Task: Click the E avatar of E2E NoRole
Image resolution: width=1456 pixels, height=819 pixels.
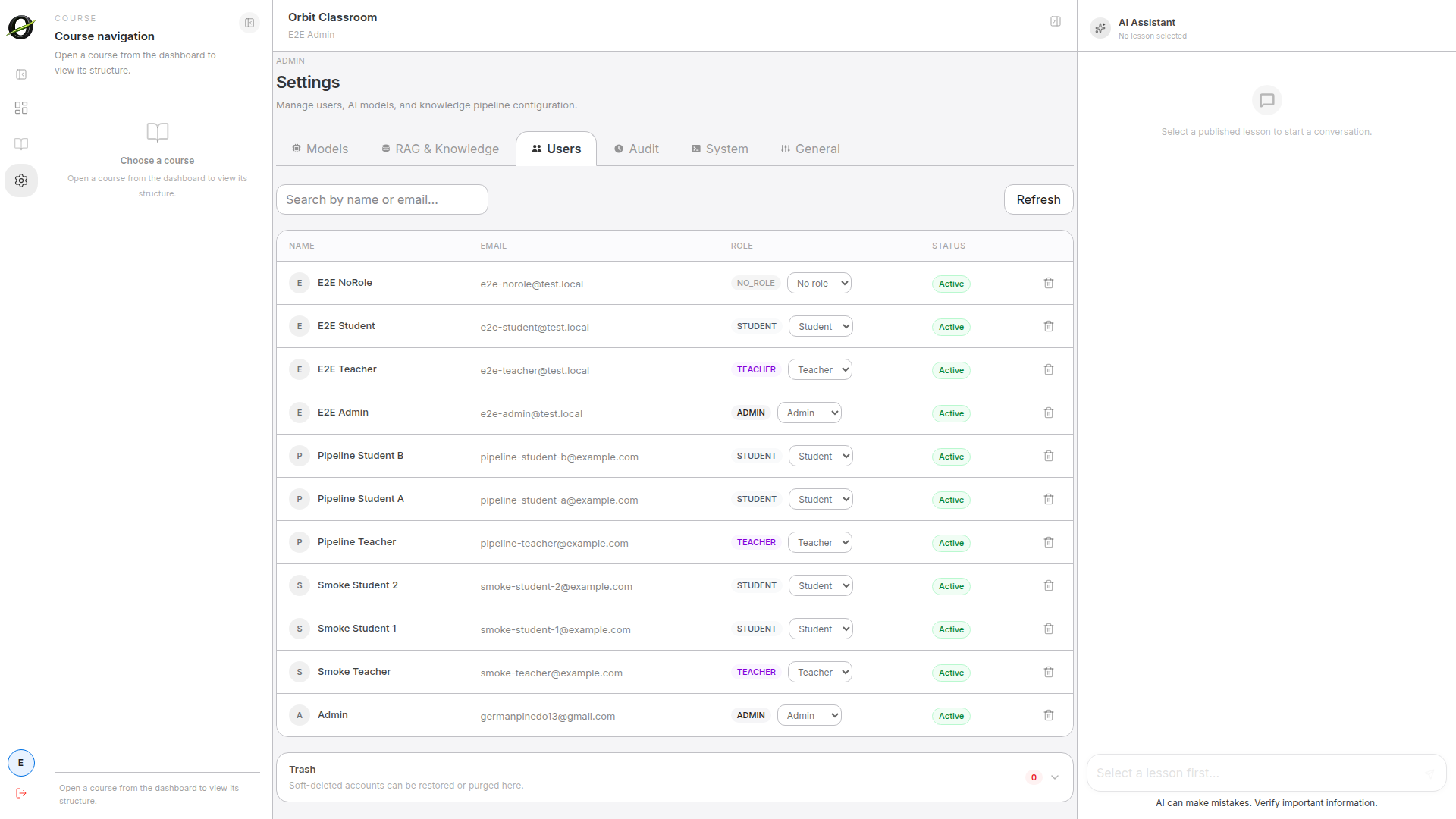Action: tap(300, 283)
